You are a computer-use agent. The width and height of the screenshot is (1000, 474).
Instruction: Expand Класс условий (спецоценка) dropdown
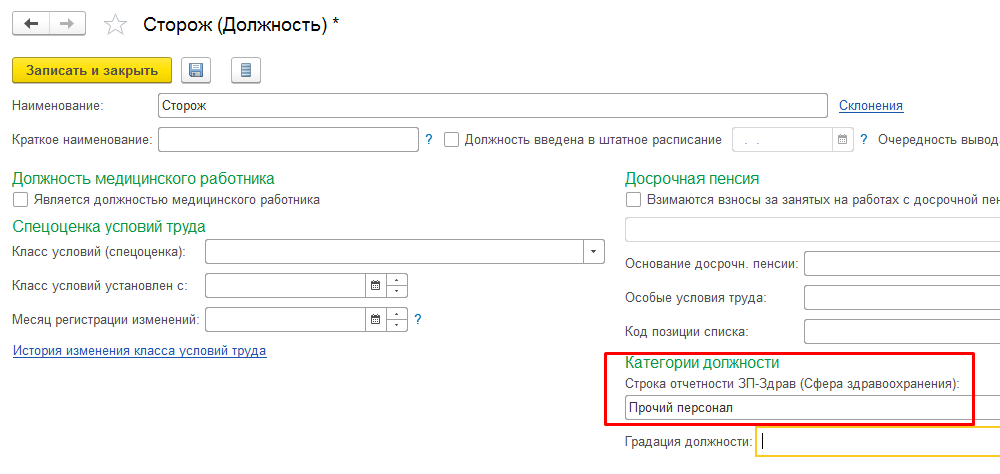pos(595,251)
